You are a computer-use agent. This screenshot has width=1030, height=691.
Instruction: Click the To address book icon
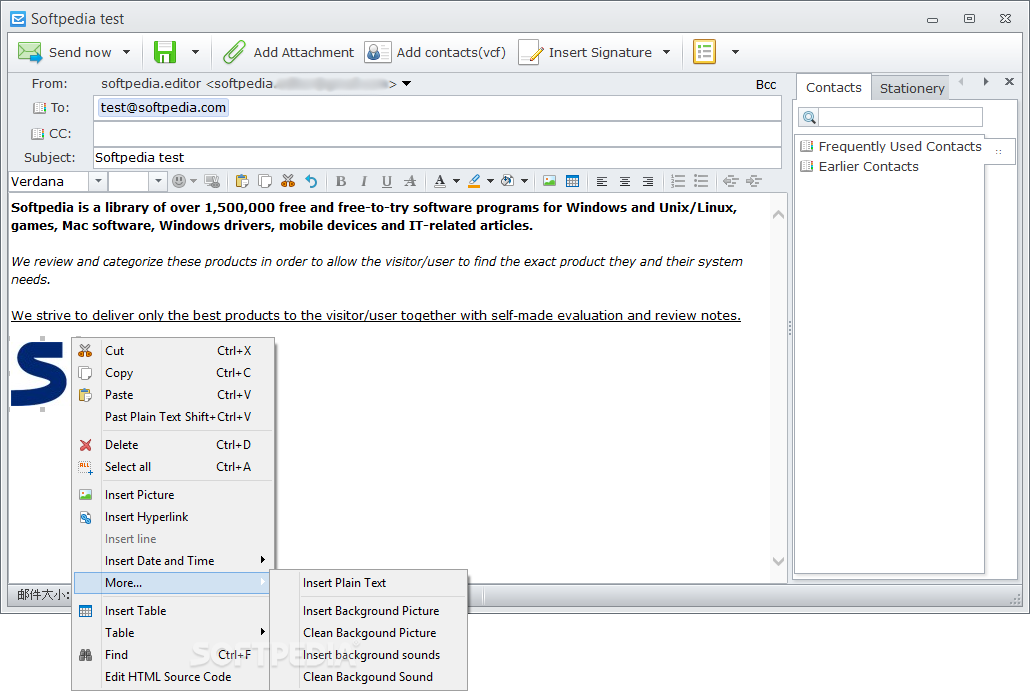point(39,108)
